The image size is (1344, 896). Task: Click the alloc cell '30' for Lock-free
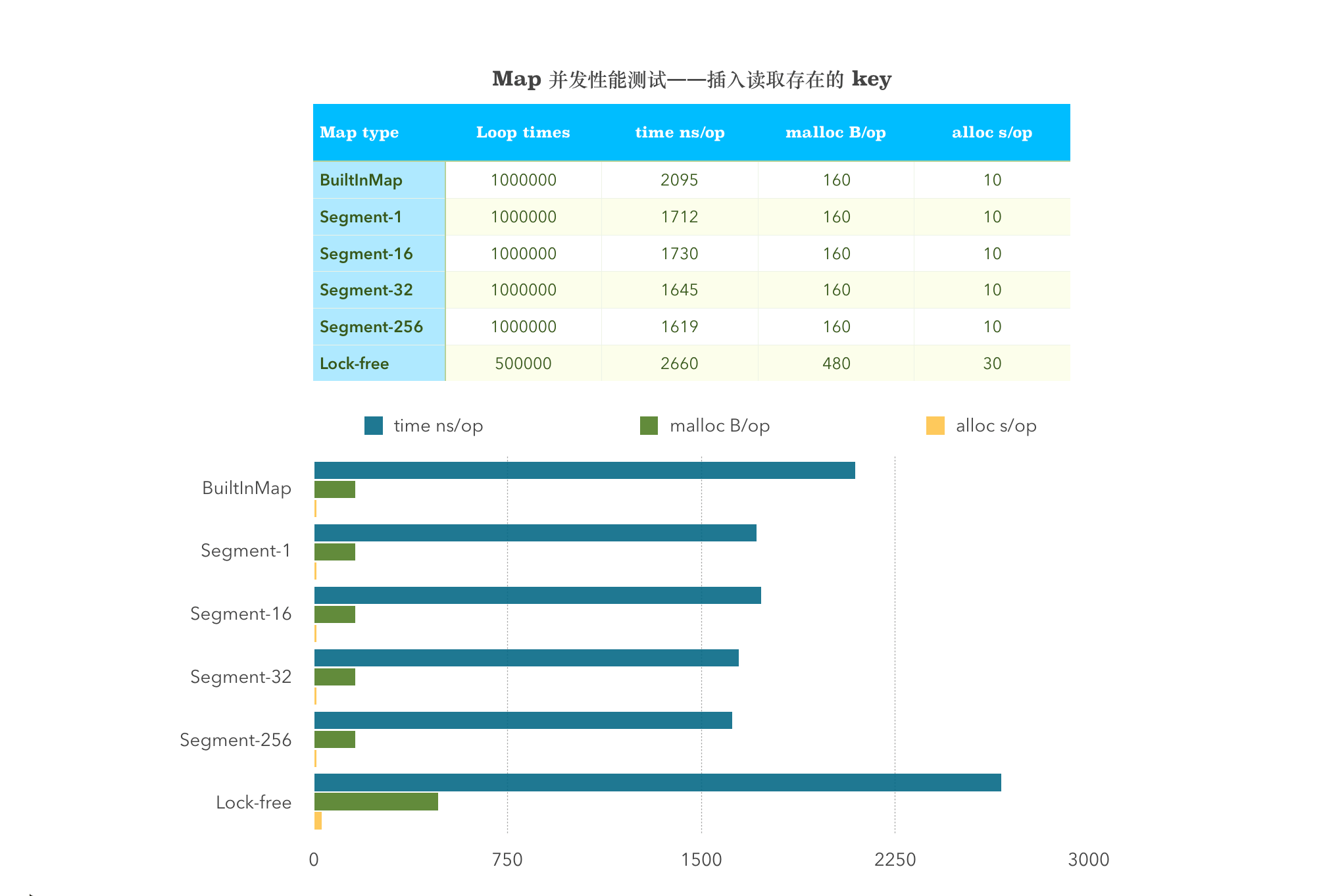[992, 363]
